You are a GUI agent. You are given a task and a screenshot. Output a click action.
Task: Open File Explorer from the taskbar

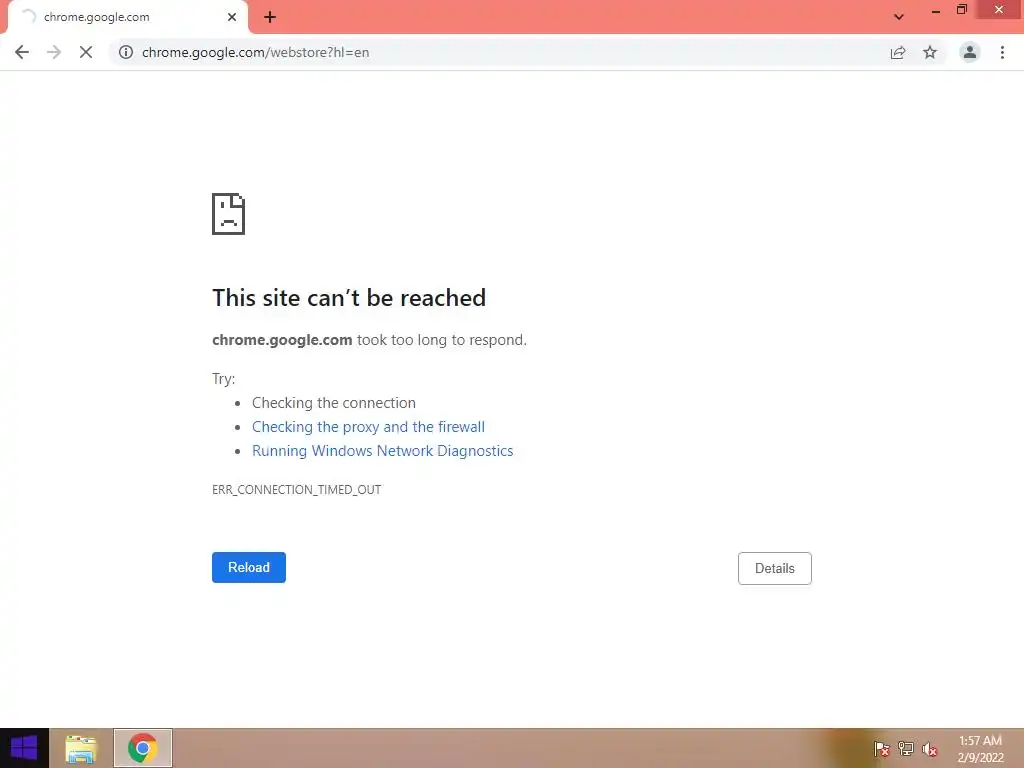(81, 748)
